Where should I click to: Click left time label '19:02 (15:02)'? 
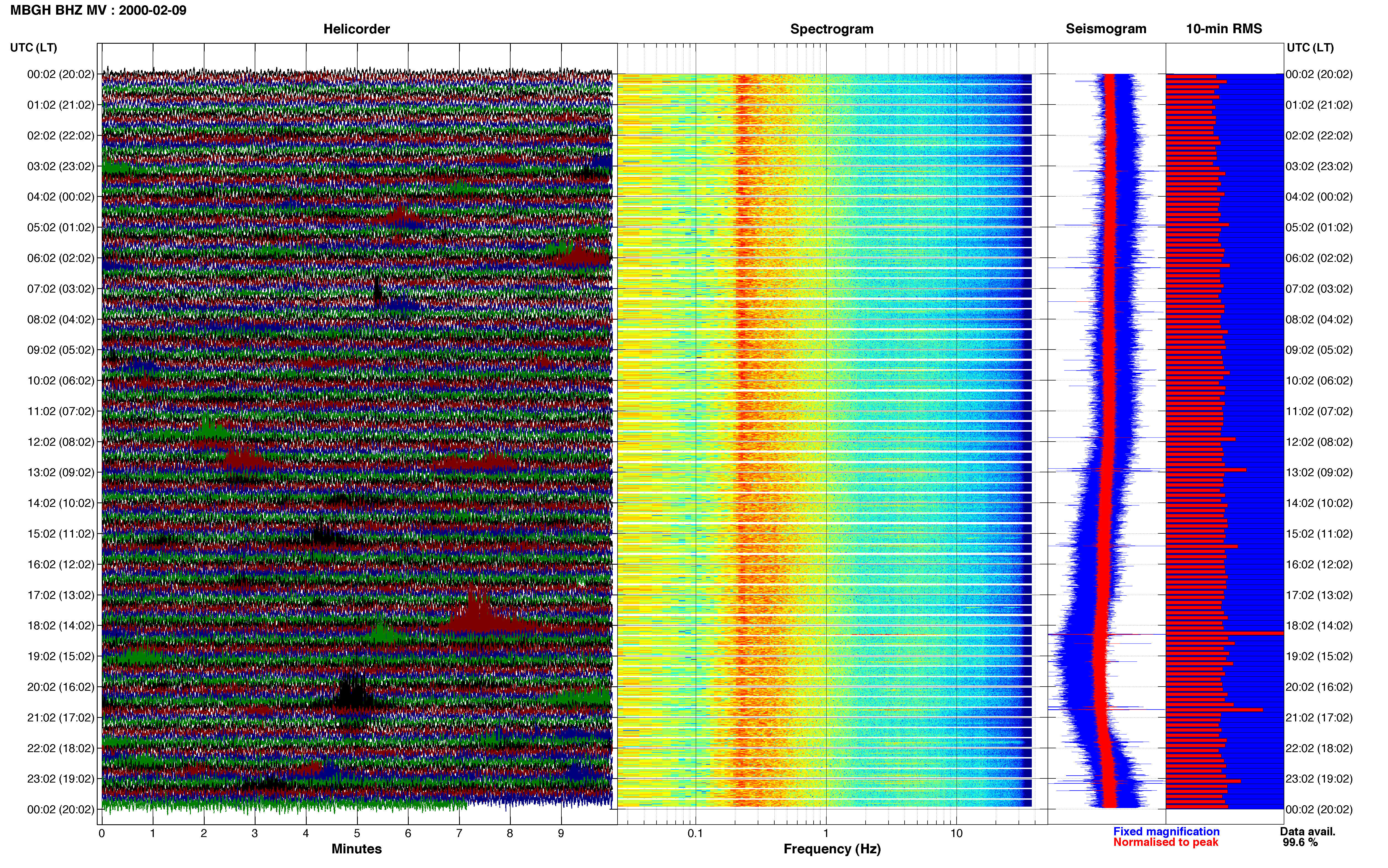click(x=61, y=656)
